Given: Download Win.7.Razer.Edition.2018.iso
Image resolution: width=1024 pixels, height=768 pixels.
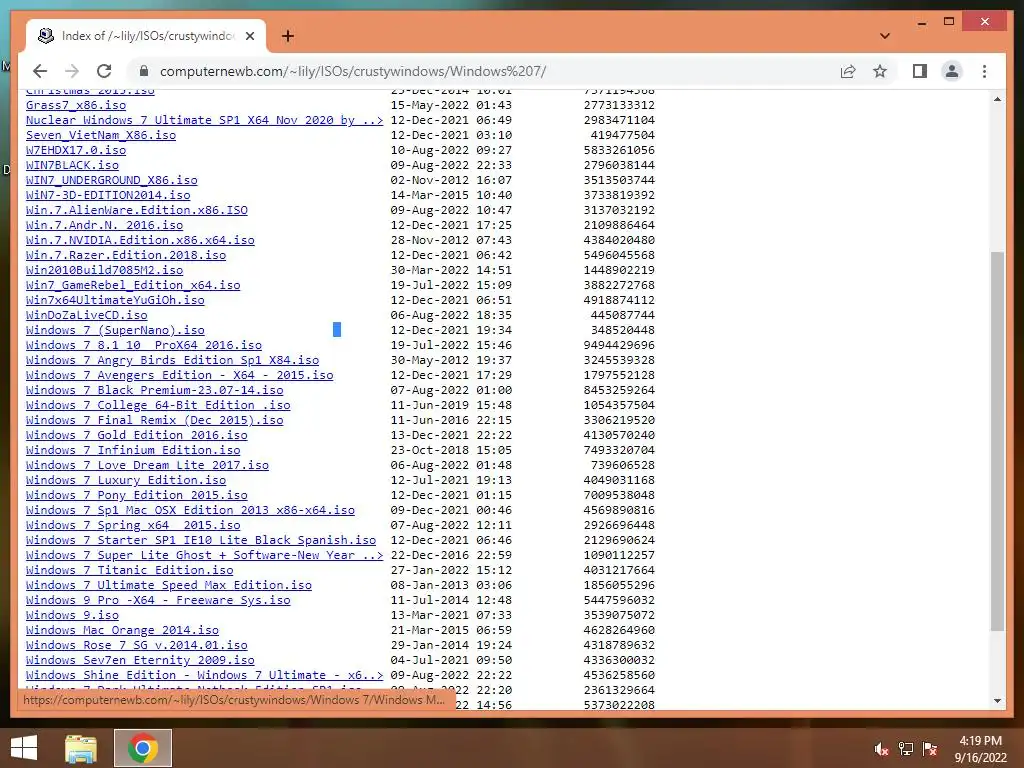Looking at the screenshot, I should [x=126, y=255].
